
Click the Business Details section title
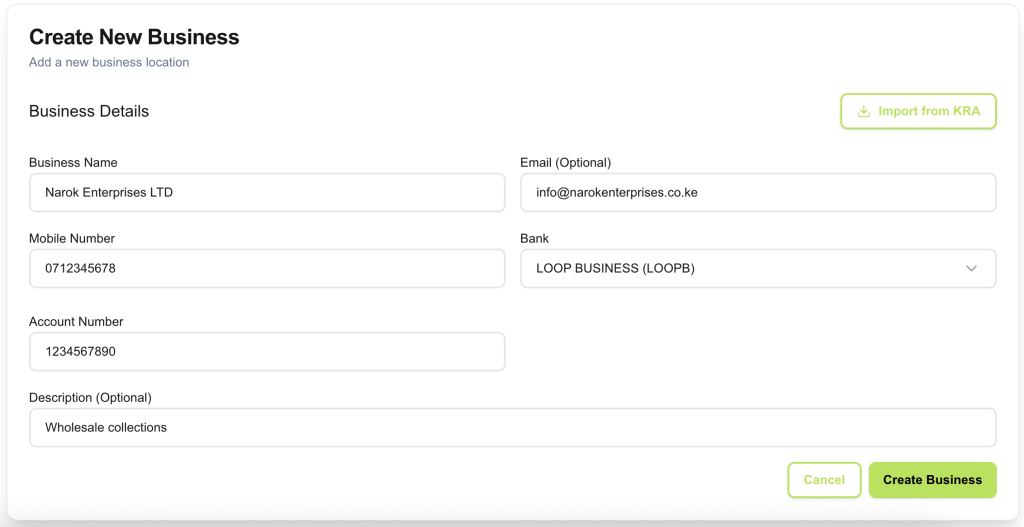click(x=89, y=112)
